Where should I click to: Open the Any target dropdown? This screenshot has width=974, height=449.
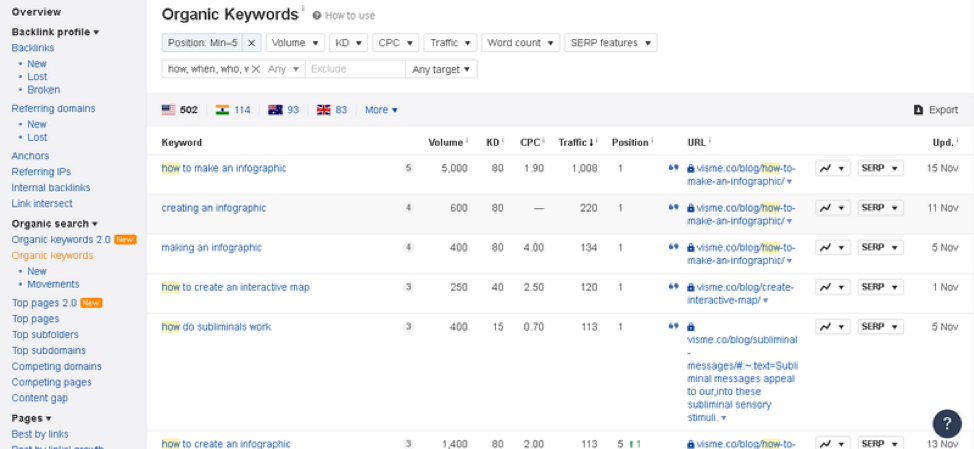pyautogui.click(x=441, y=69)
